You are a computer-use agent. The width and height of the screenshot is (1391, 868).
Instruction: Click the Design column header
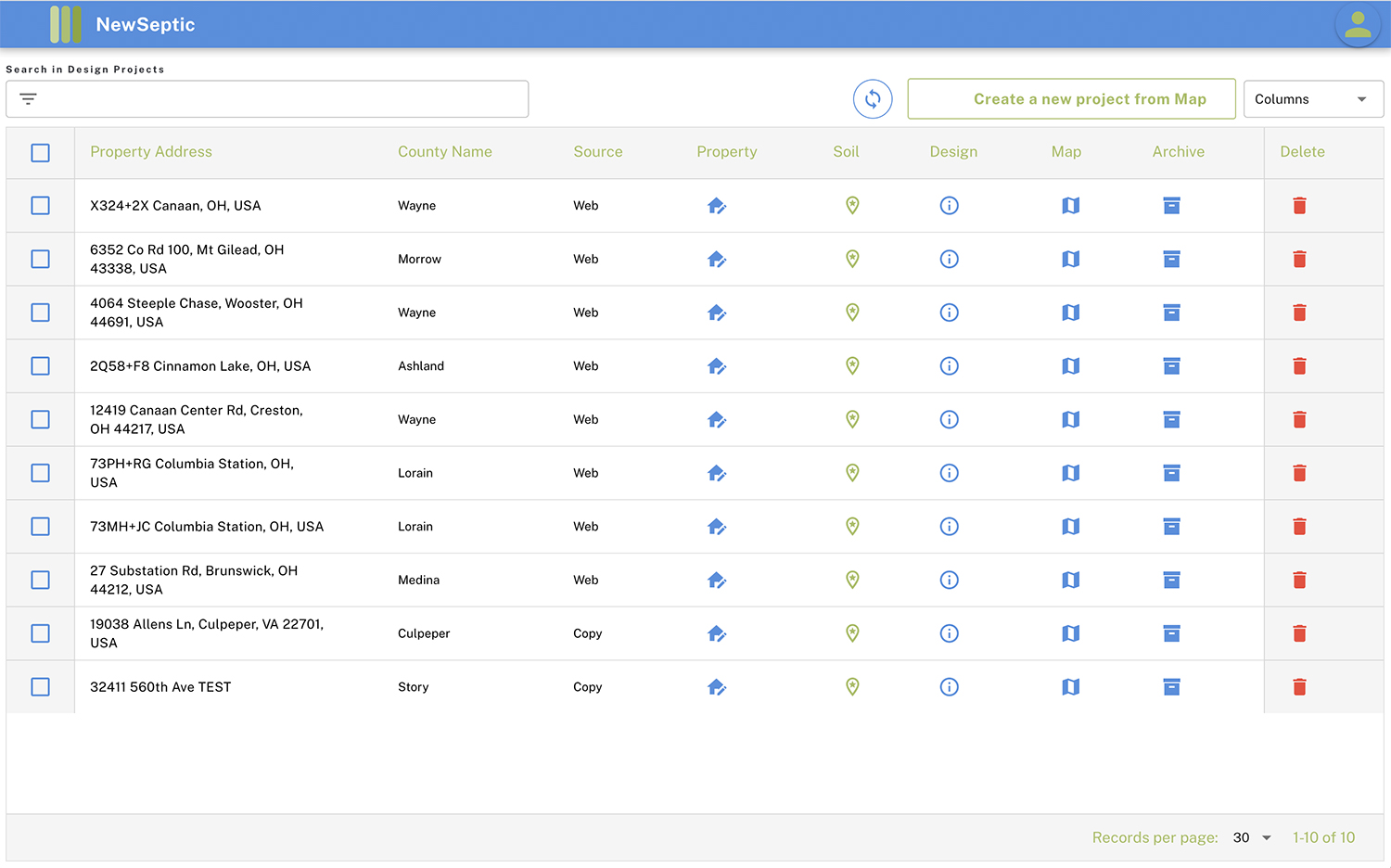953,152
